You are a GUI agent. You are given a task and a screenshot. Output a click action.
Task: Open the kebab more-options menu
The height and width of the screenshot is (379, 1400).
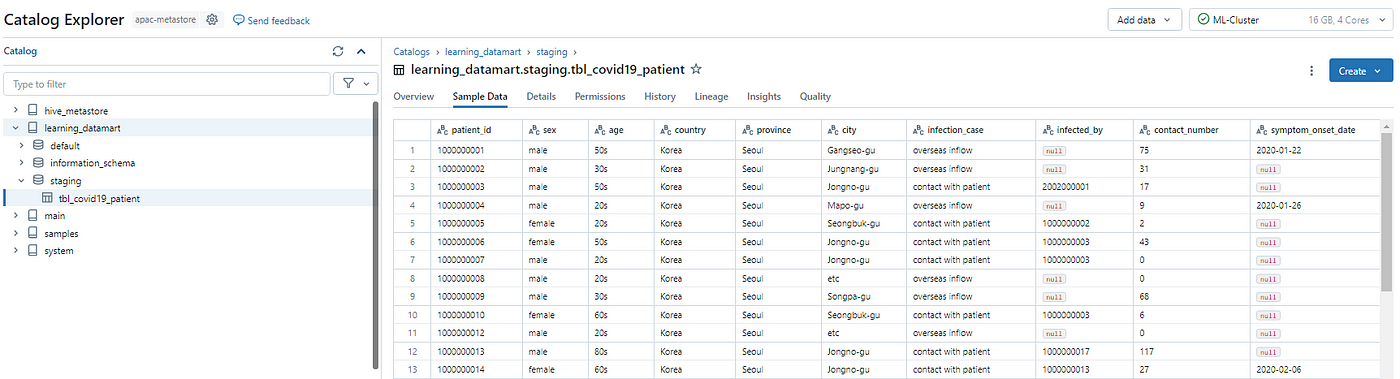(1311, 71)
